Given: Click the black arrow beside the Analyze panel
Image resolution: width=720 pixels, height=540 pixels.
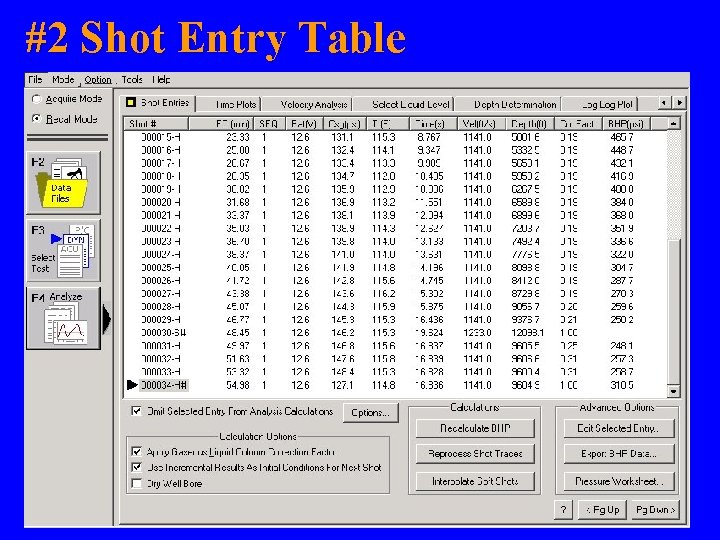Looking at the screenshot, I should tap(107, 319).
